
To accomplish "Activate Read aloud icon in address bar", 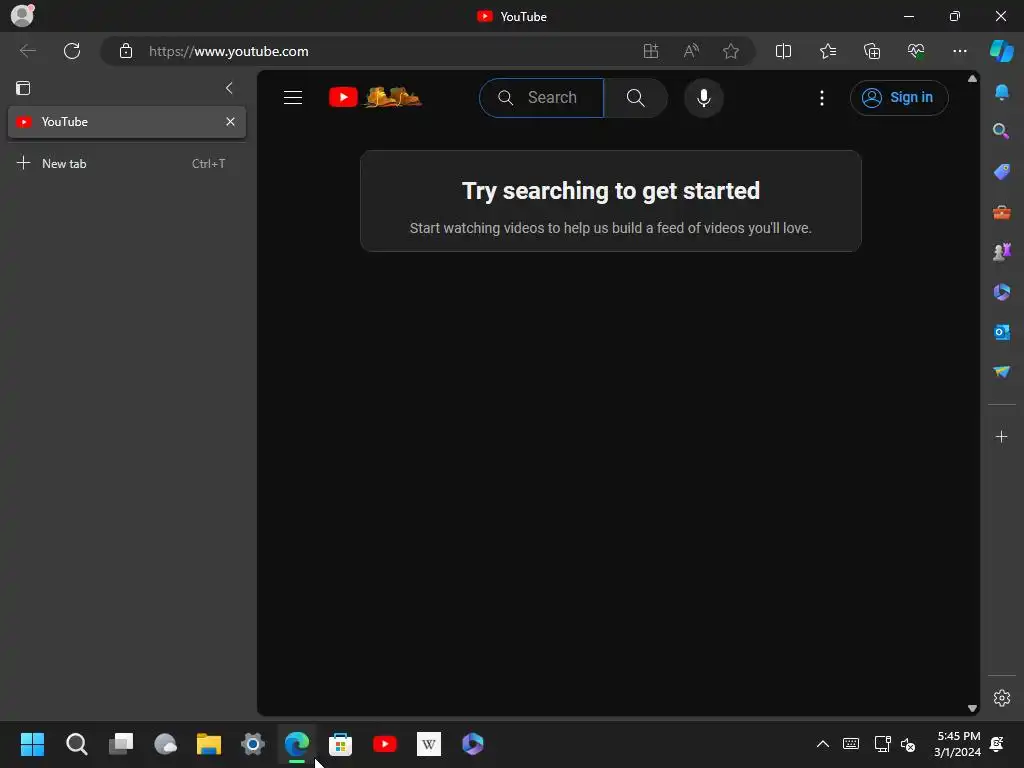I will [x=691, y=51].
